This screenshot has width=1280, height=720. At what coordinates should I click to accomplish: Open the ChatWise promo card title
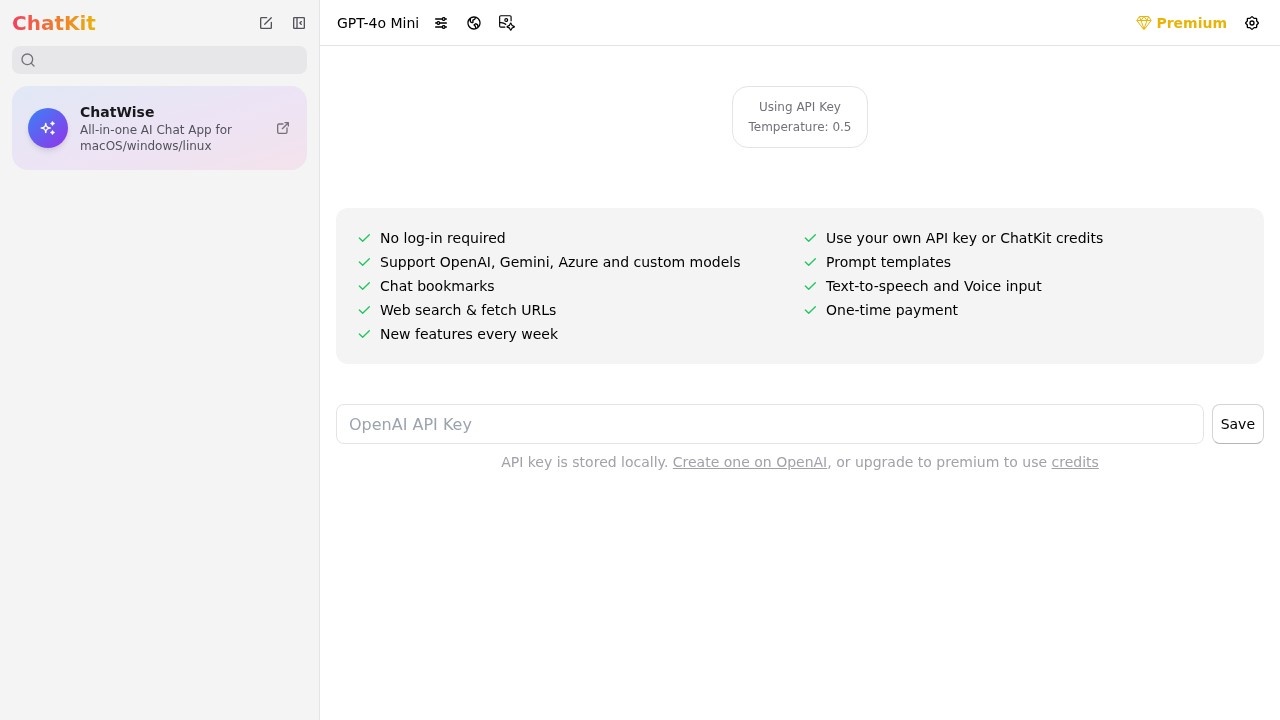pos(117,112)
